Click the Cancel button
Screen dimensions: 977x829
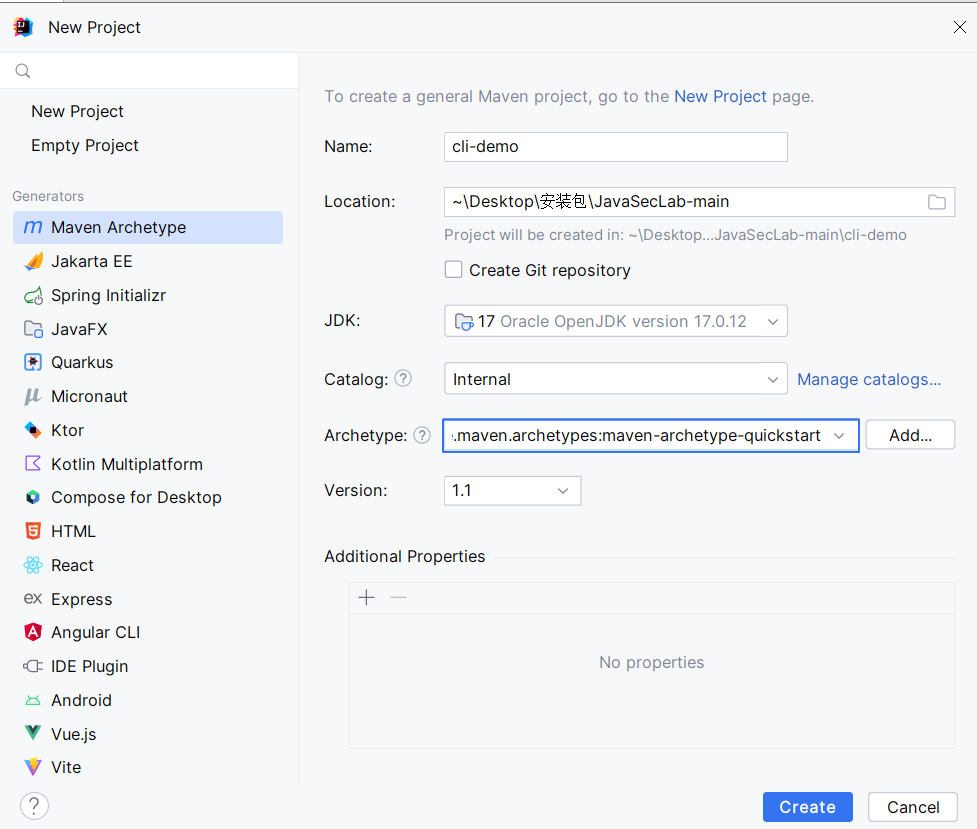[913, 807]
